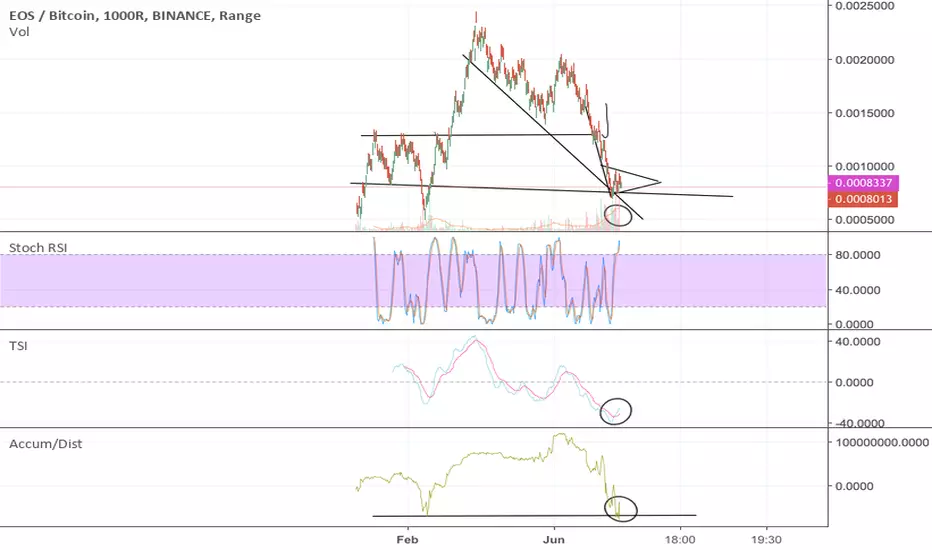
Task: Click the 18:00 time axis label
Action: pyautogui.click(x=680, y=540)
